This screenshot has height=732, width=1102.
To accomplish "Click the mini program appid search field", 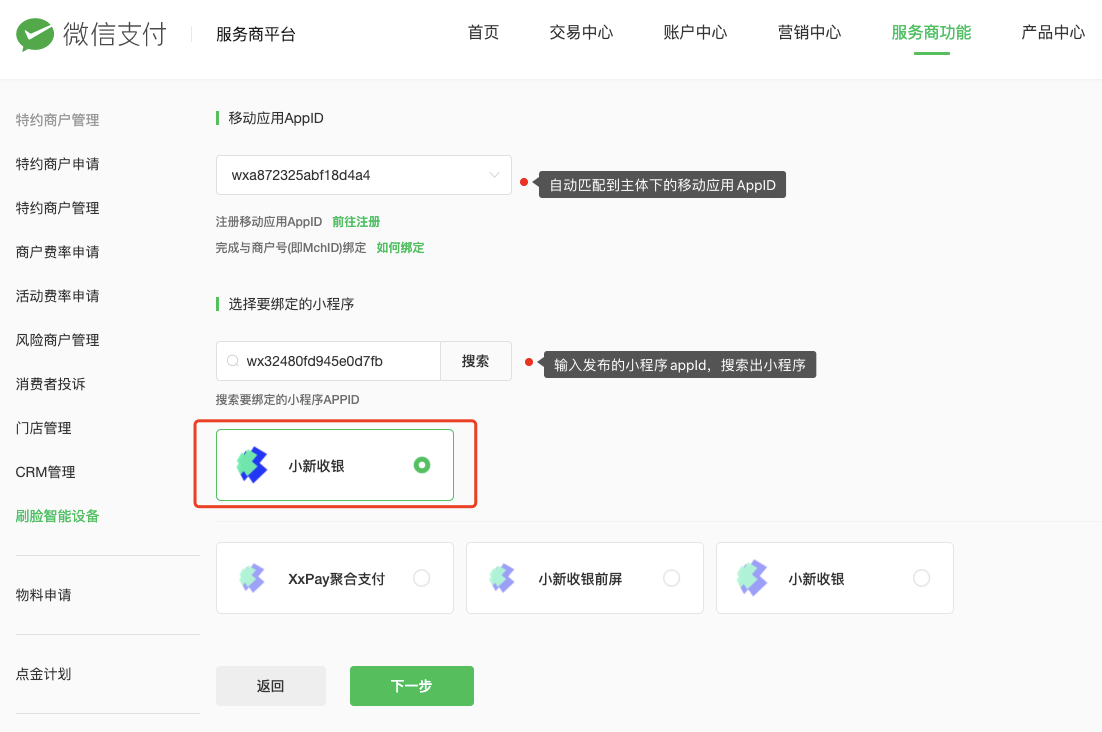I will [328, 361].
